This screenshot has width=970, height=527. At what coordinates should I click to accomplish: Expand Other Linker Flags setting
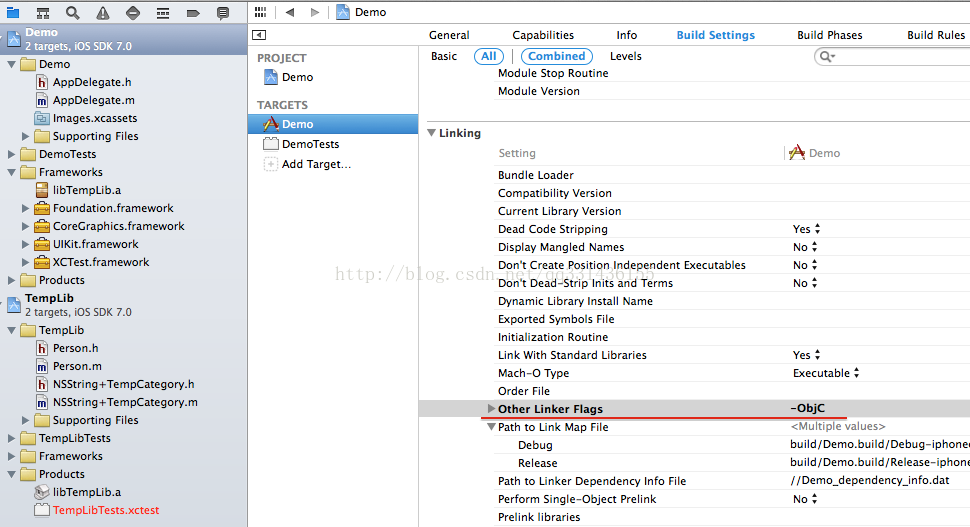click(x=491, y=408)
